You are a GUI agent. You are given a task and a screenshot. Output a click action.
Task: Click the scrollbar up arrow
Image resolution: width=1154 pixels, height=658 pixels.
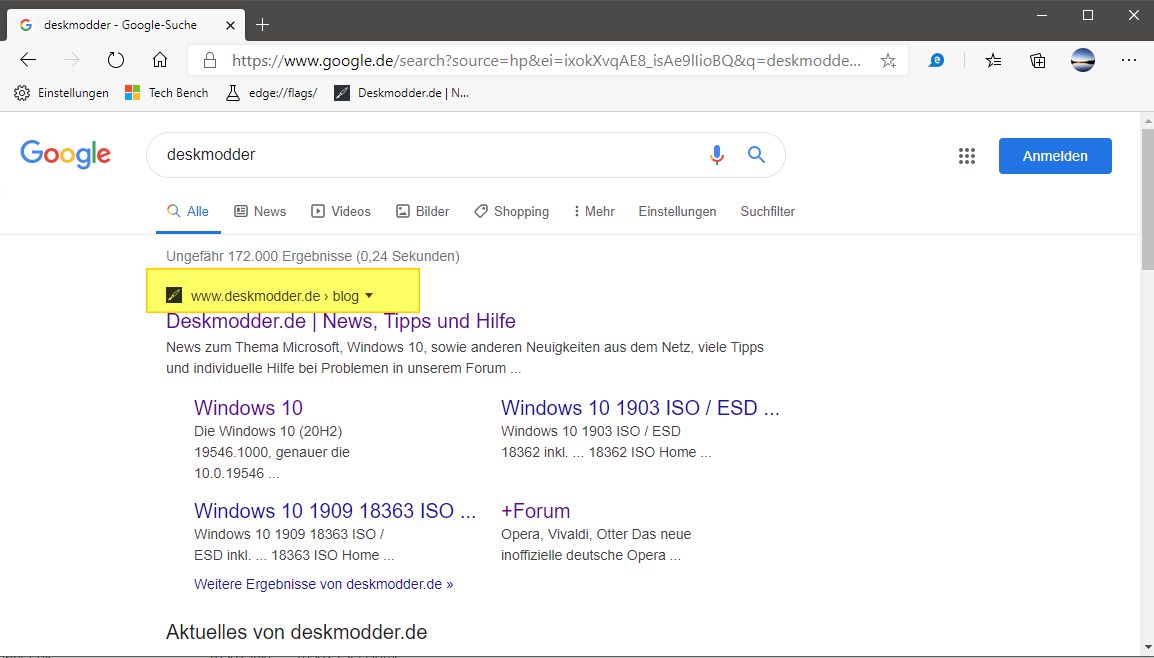1147,121
